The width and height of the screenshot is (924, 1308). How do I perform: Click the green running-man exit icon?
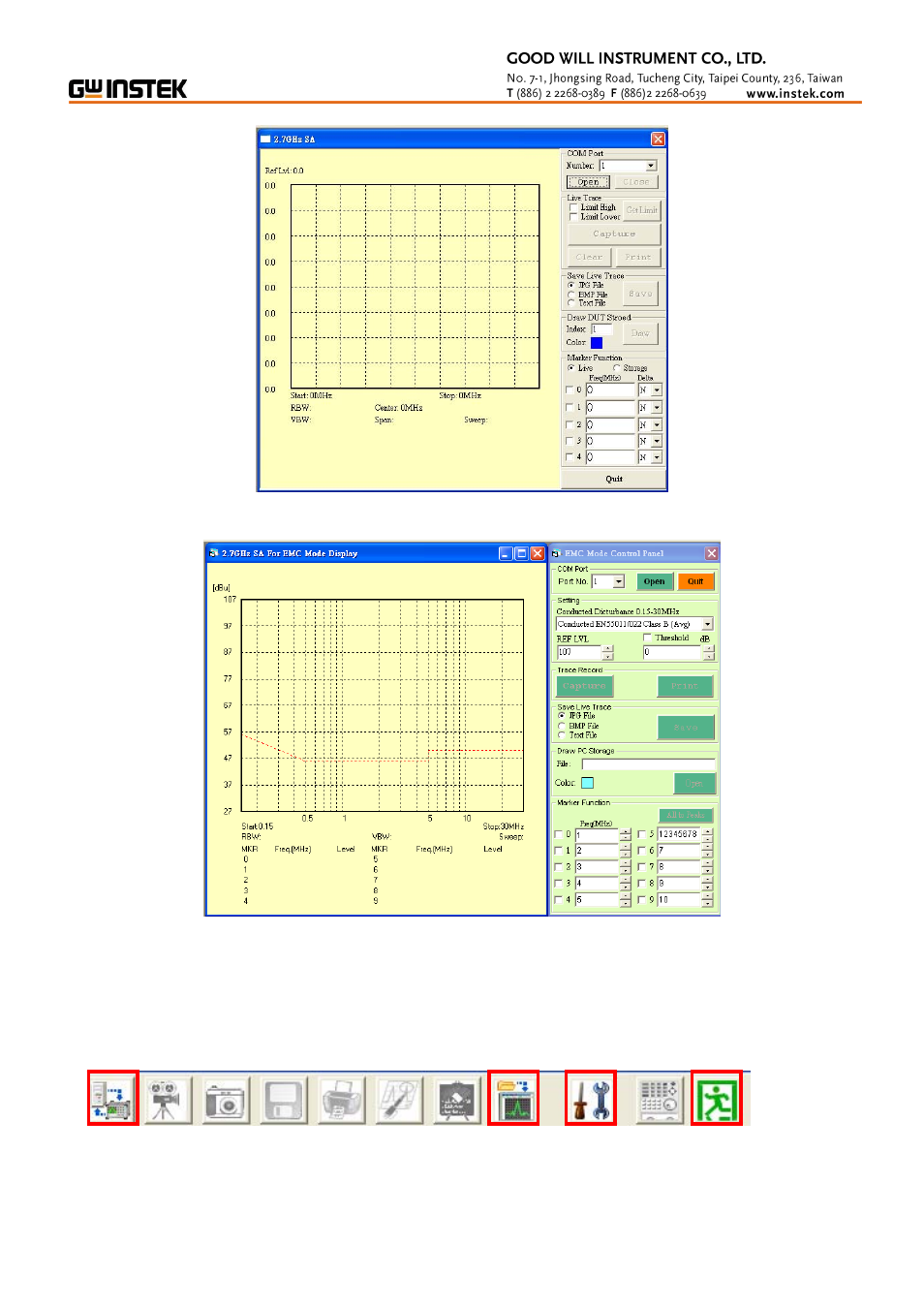[717, 1098]
